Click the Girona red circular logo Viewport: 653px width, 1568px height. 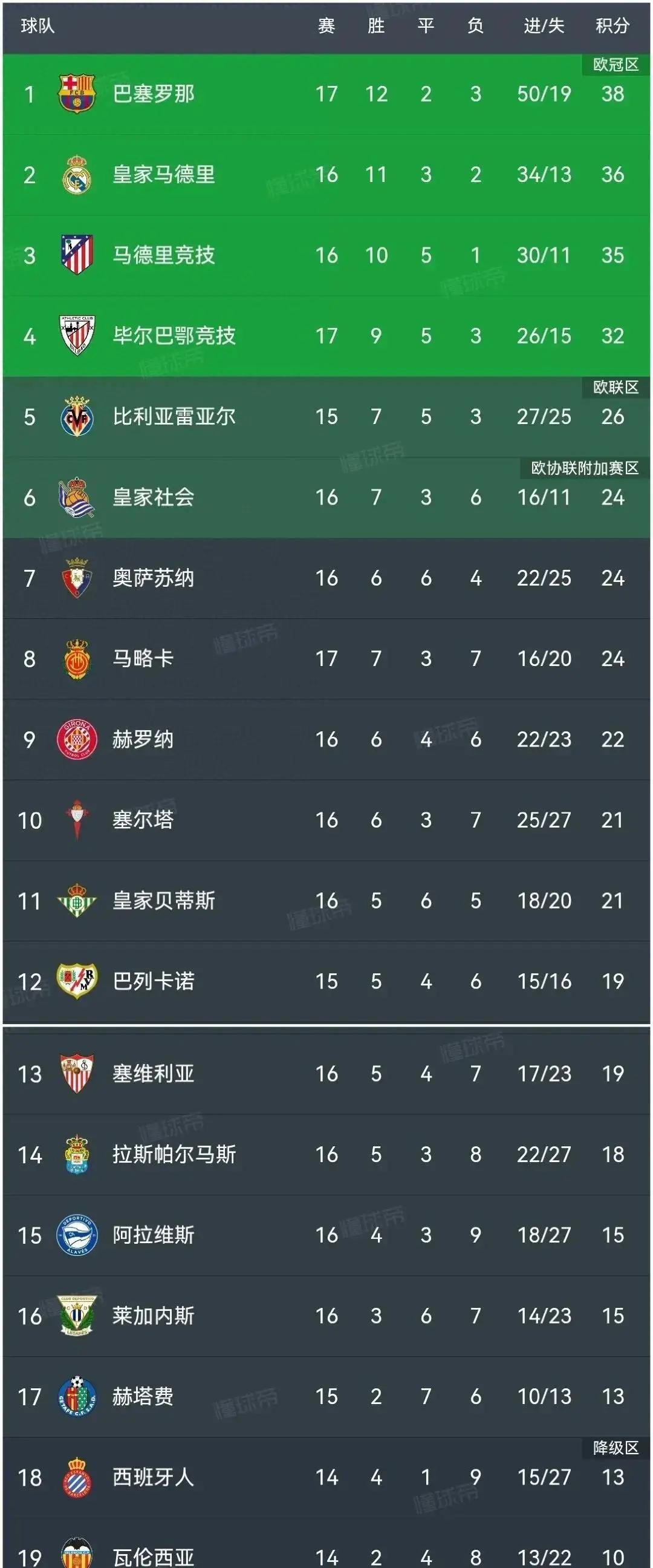click(77, 739)
